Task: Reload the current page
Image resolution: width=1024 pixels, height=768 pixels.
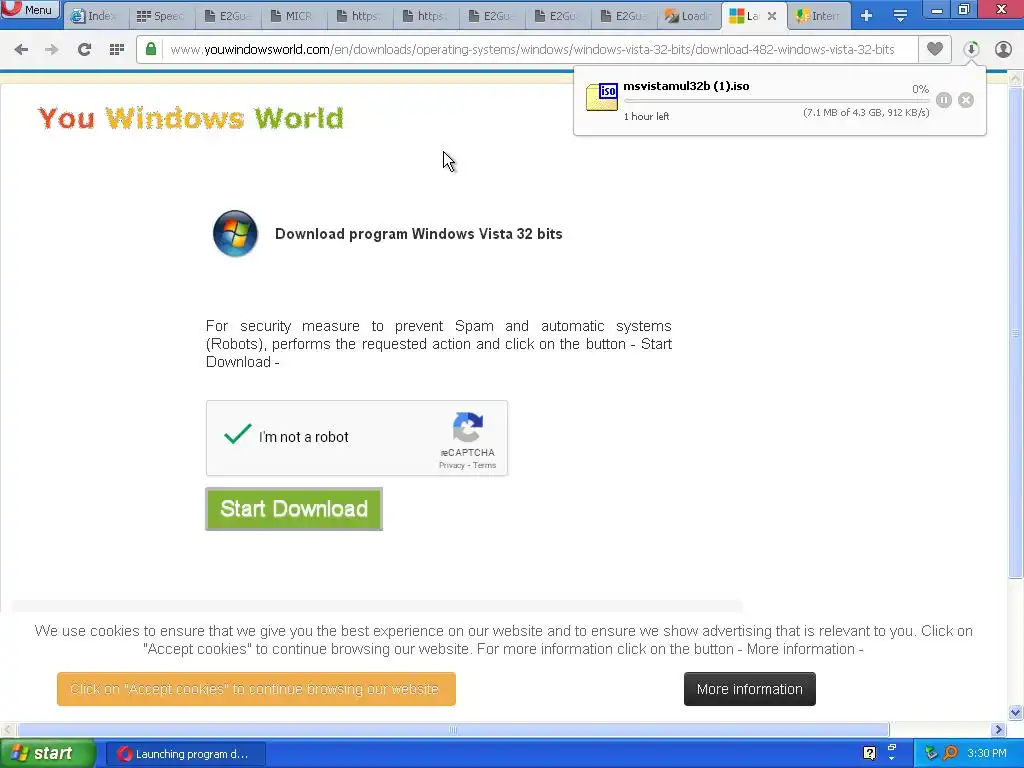Action: (x=84, y=50)
